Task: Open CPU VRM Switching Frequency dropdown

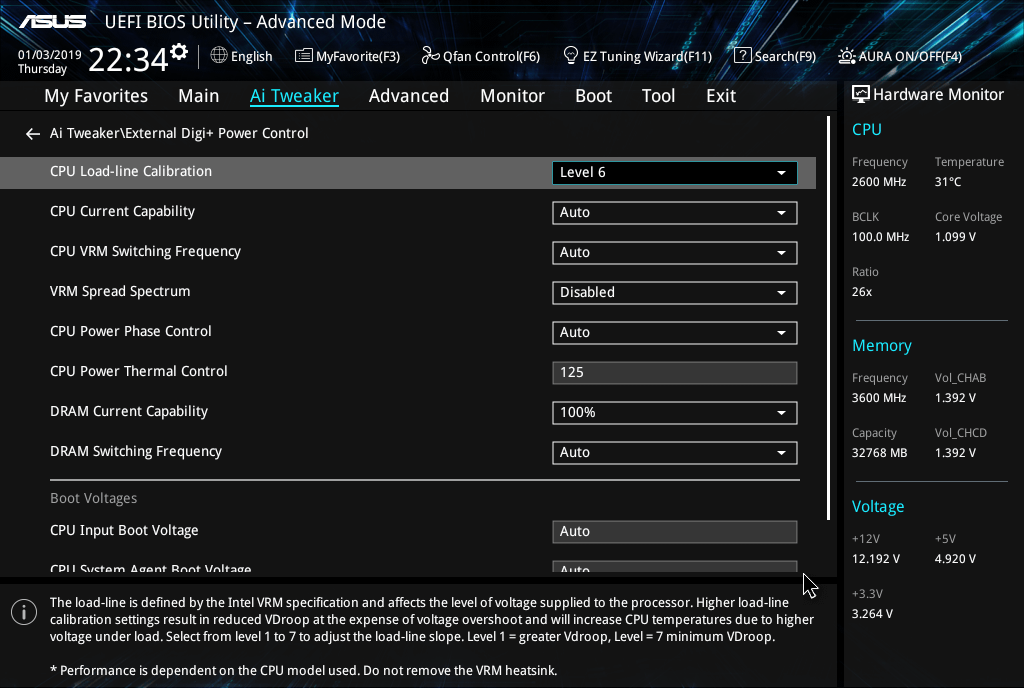Action: tap(675, 253)
